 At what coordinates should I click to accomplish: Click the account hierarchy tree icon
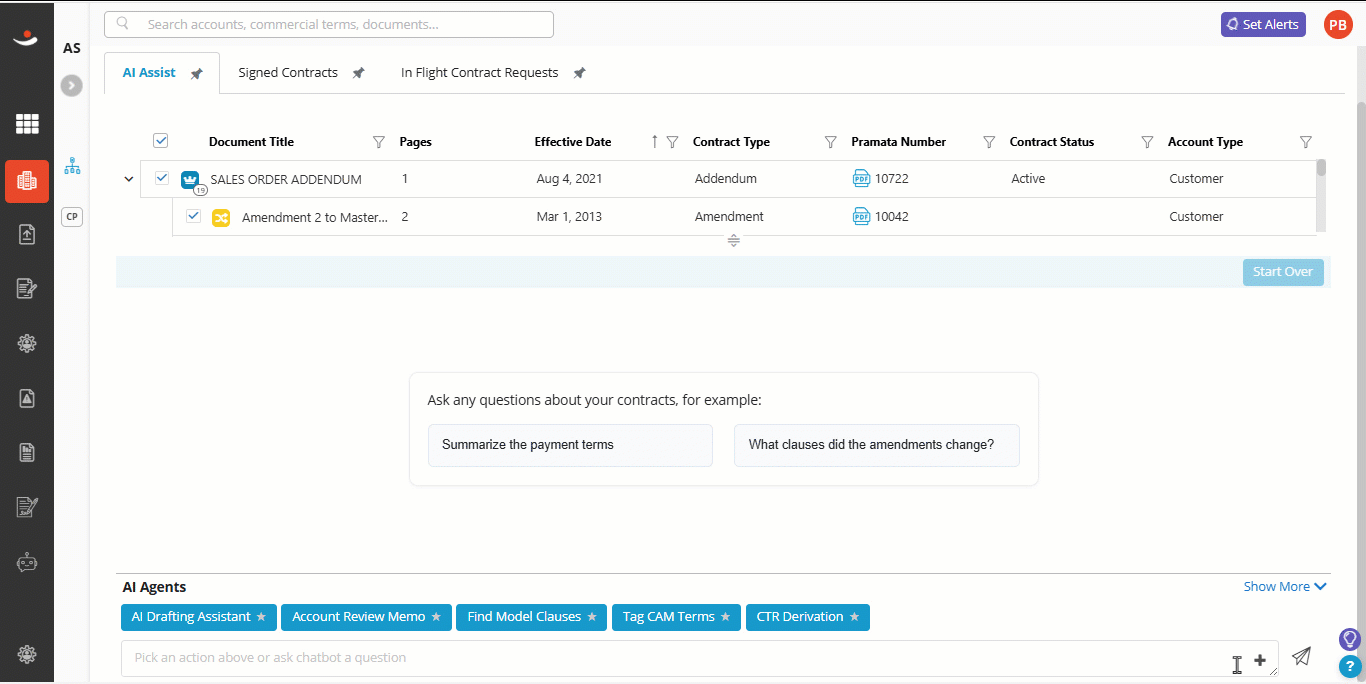(72, 166)
